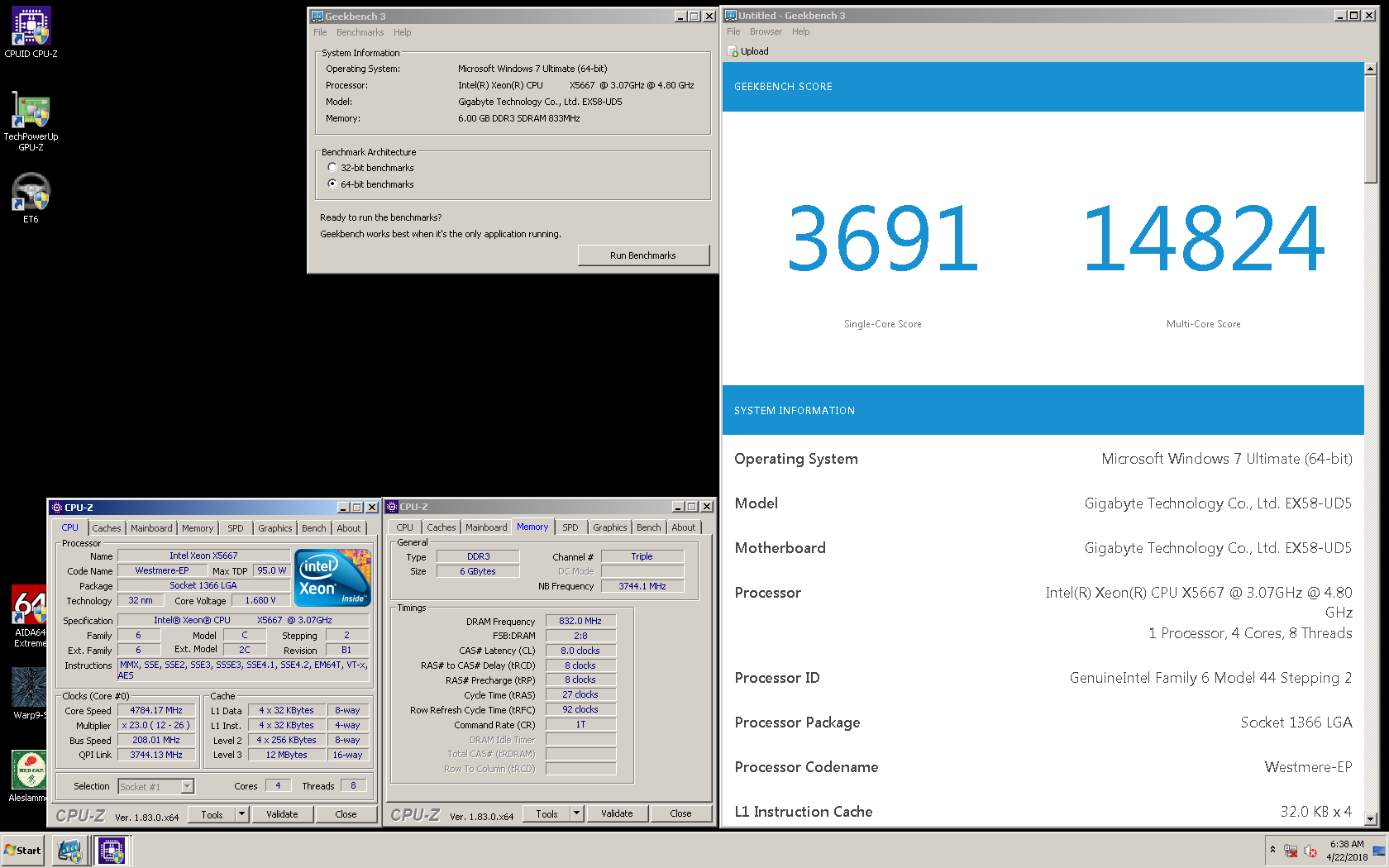Click scrollbar up arrow in Geekbench results

click(x=1370, y=69)
